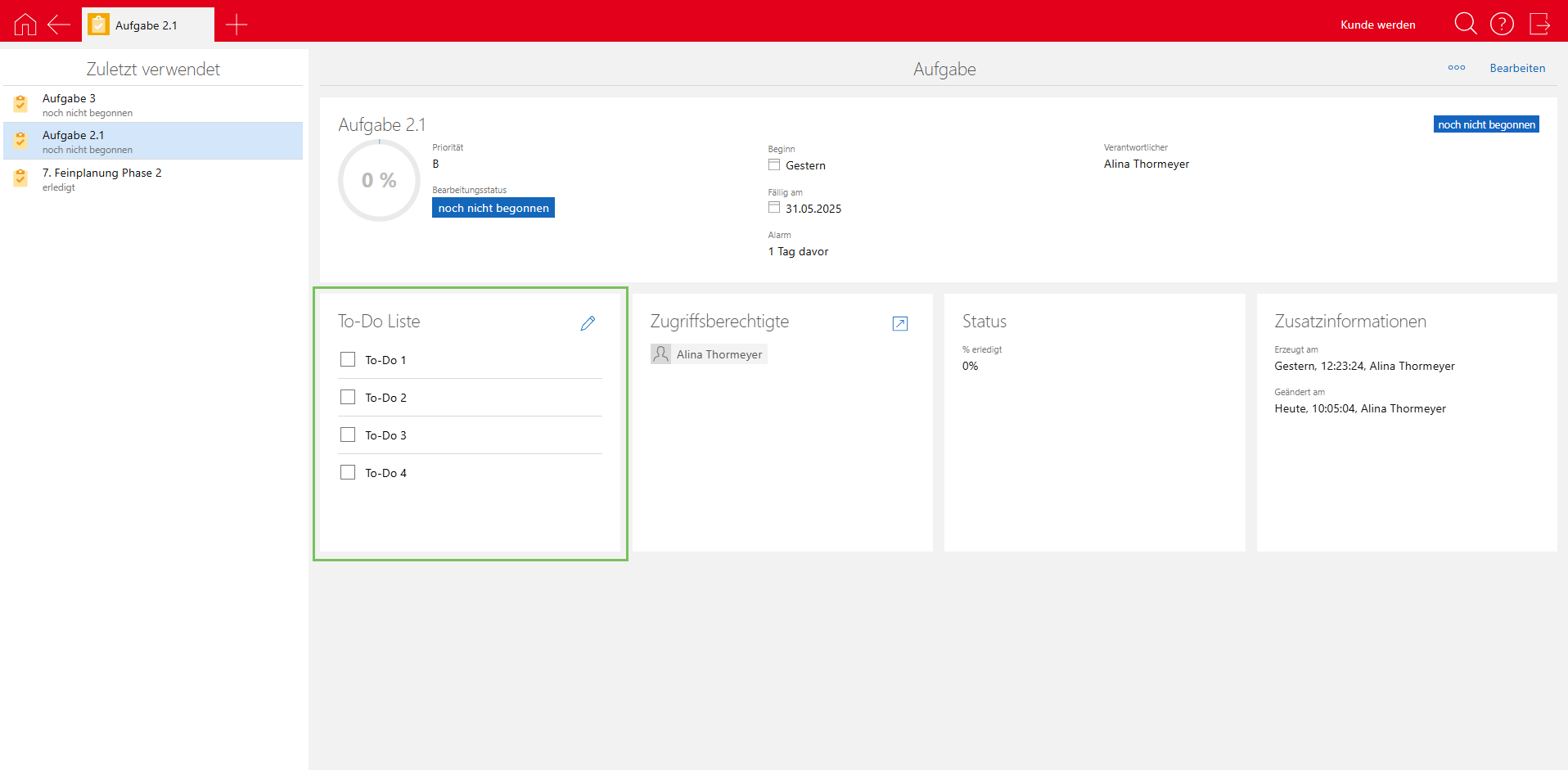Viewport: 1568px width, 770px height.
Task: Open Zugriffsberechtigte in external view icon
Action: pos(899,323)
